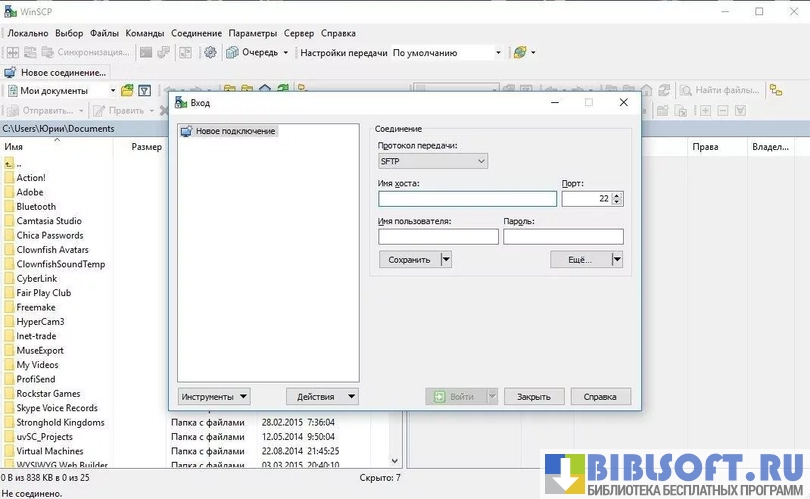The height and width of the screenshot is (499, 810).
Task: Click the Найти файлы search icon
Action: tap(686, 91)
